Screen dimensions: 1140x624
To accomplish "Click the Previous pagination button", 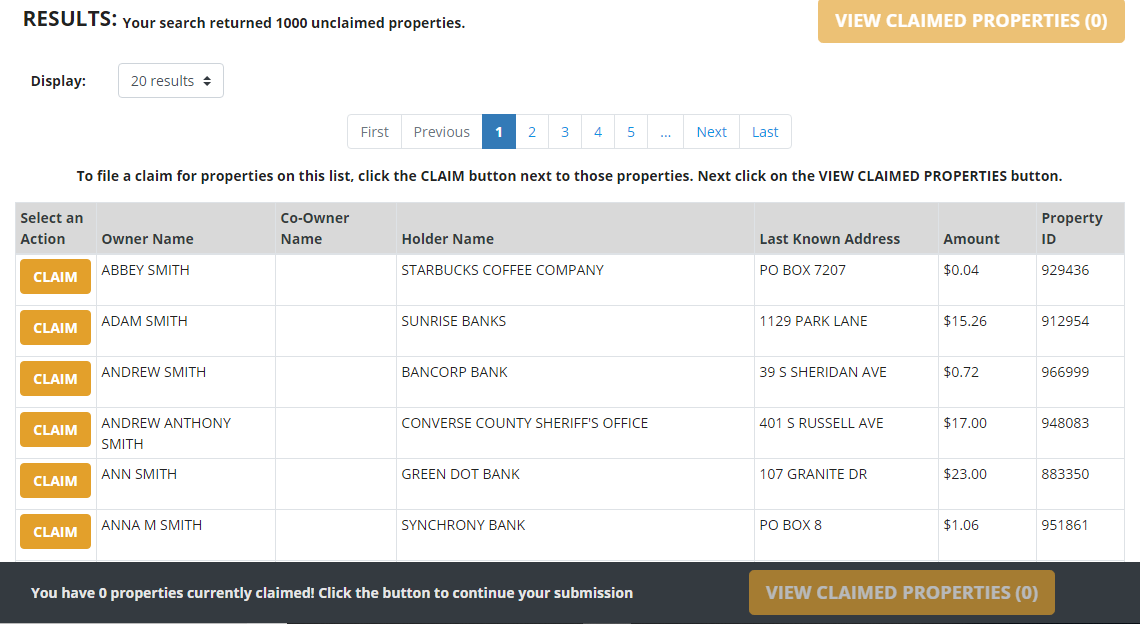I will 441,131.
